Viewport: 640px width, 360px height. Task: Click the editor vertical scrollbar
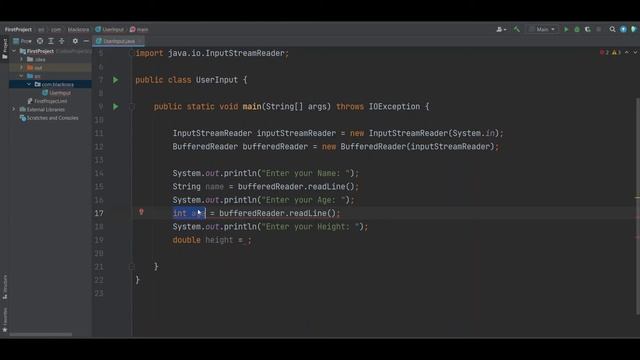[638, 206]
